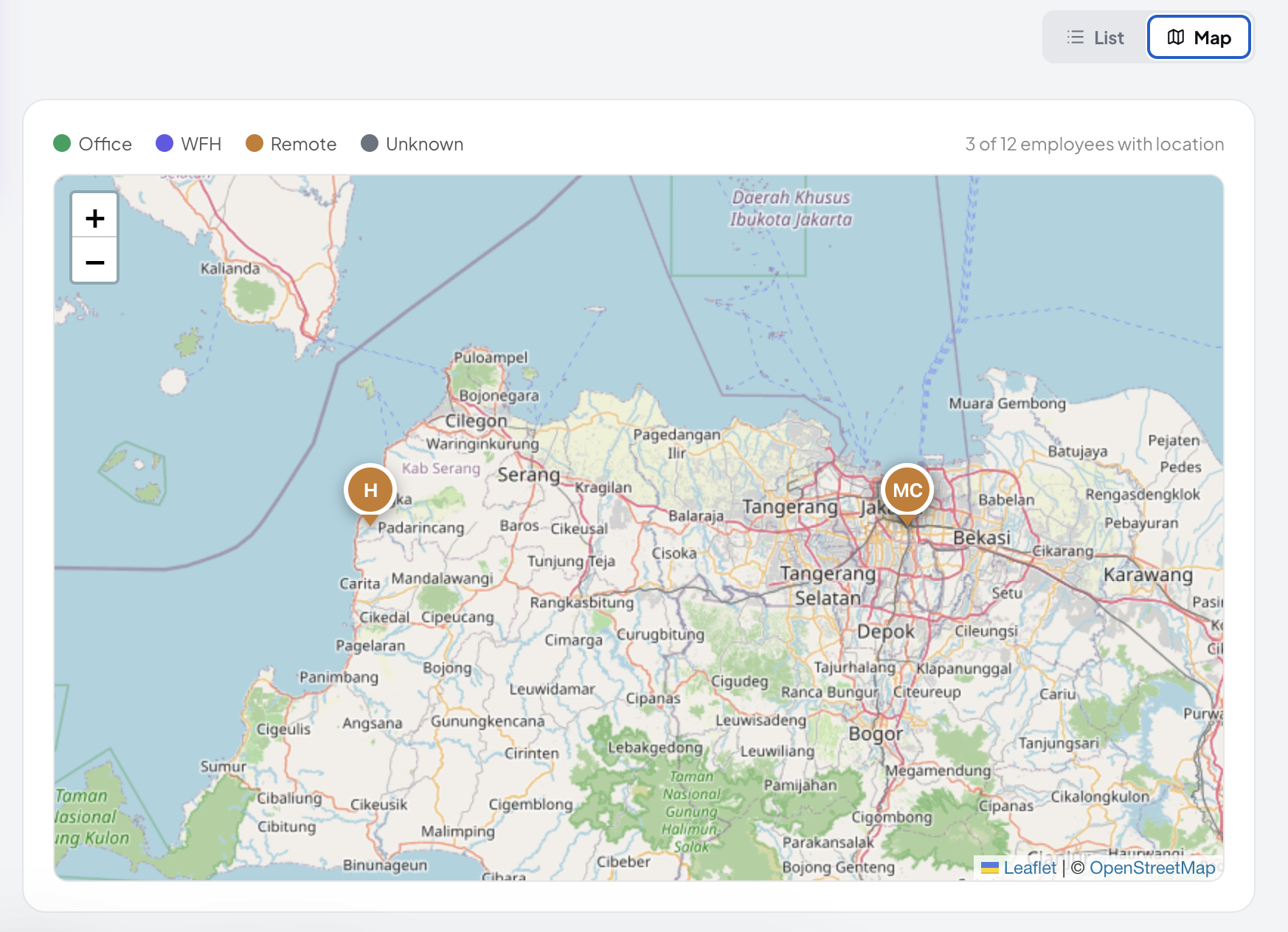Open the H employee map marker
1288x932 pixels.
click(370, 491)
